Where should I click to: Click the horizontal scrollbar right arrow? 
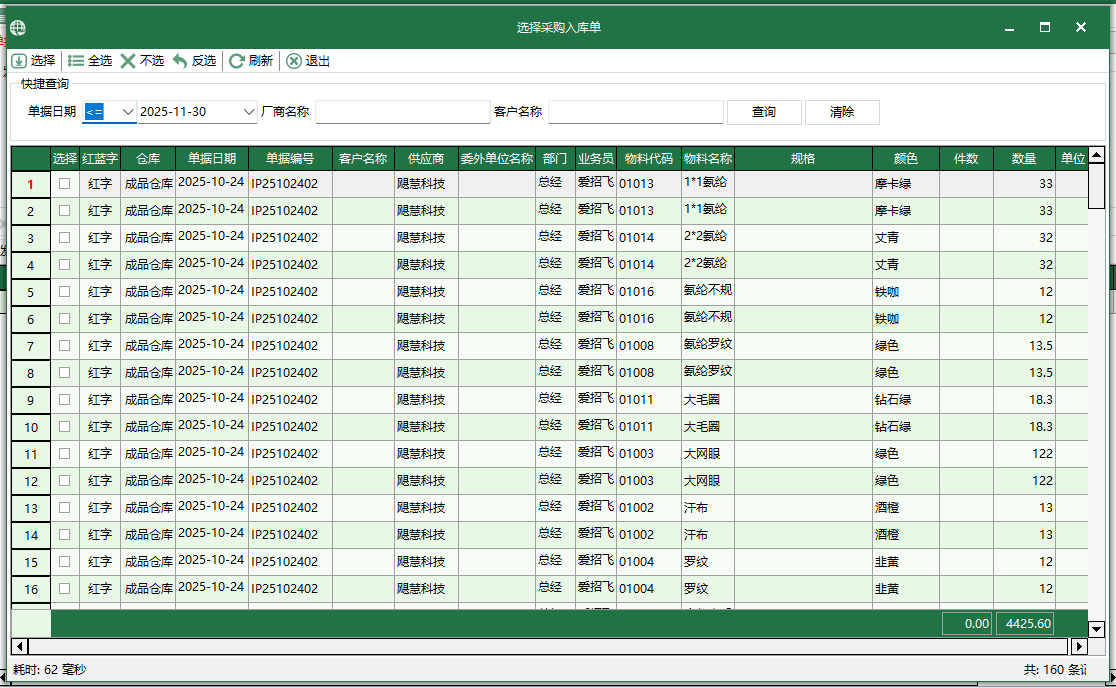click(x=1078, y=646)
